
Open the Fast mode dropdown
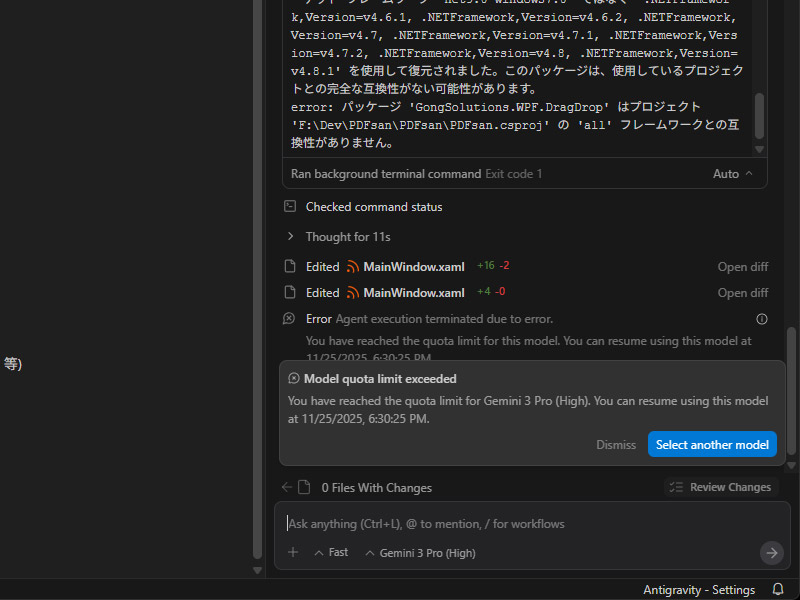(x=331, y=553)
